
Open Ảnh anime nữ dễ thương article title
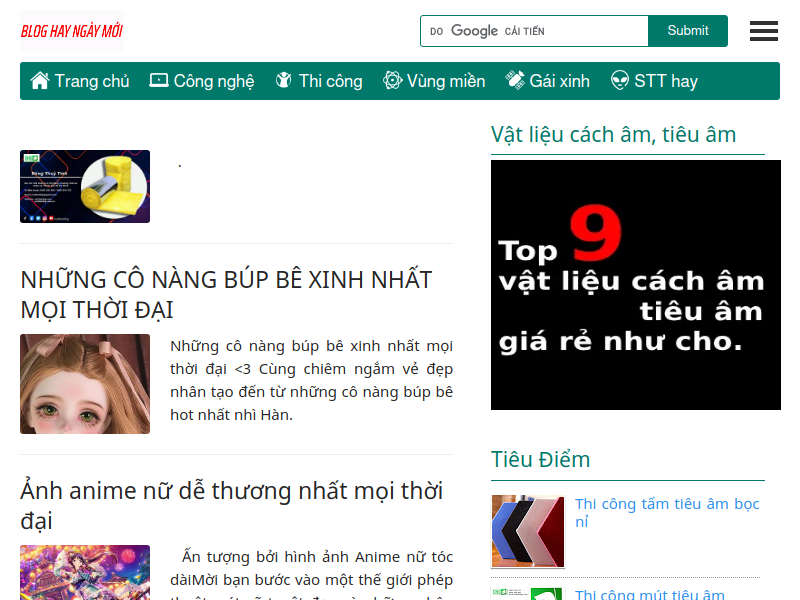point(232,505)
